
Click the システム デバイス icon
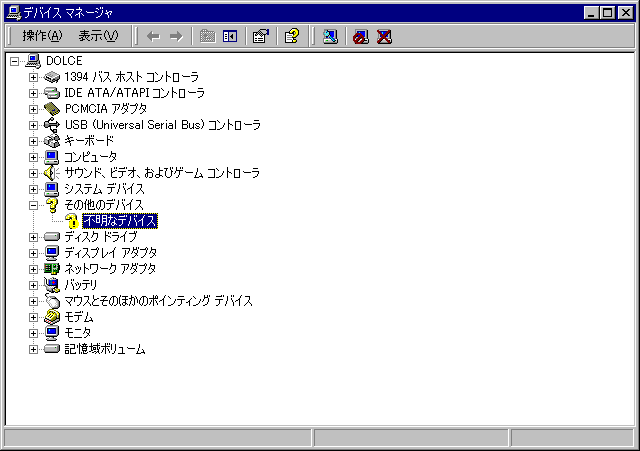[x=52, y=189]
